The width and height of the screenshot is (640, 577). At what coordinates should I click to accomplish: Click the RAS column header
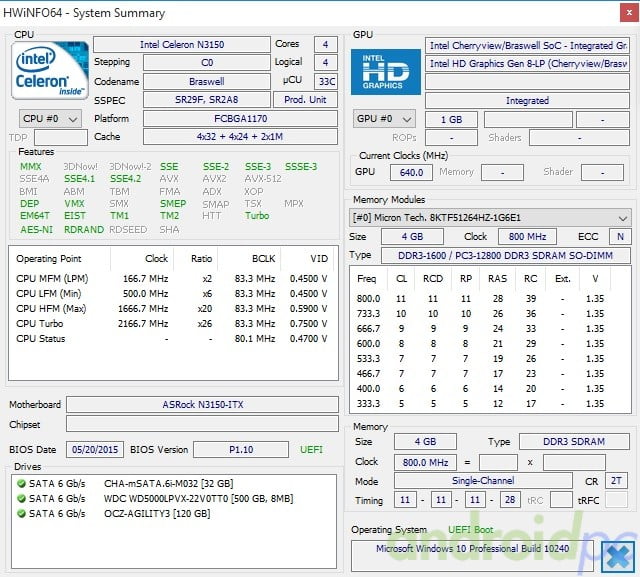pos(497,279)
